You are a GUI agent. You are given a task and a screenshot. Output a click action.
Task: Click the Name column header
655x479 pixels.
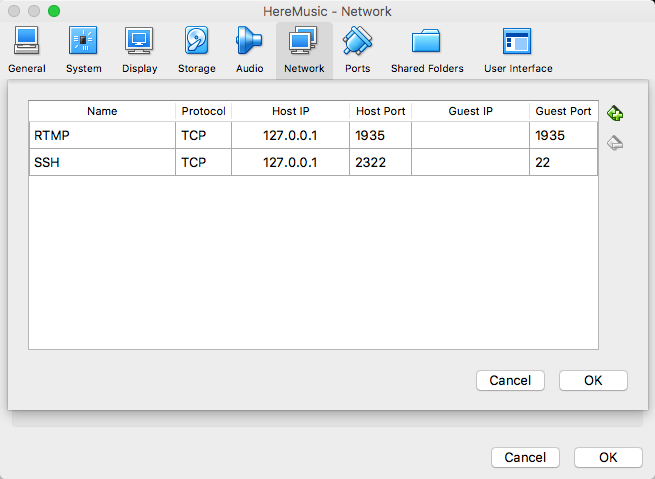coord(102,111)
